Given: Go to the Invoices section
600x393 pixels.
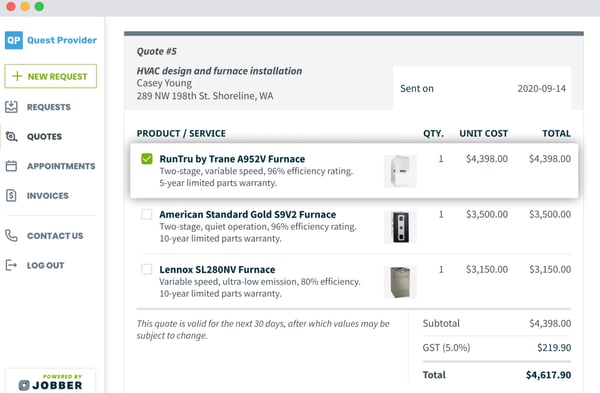Looking at the screenshot, I should [x=48, y=196].
